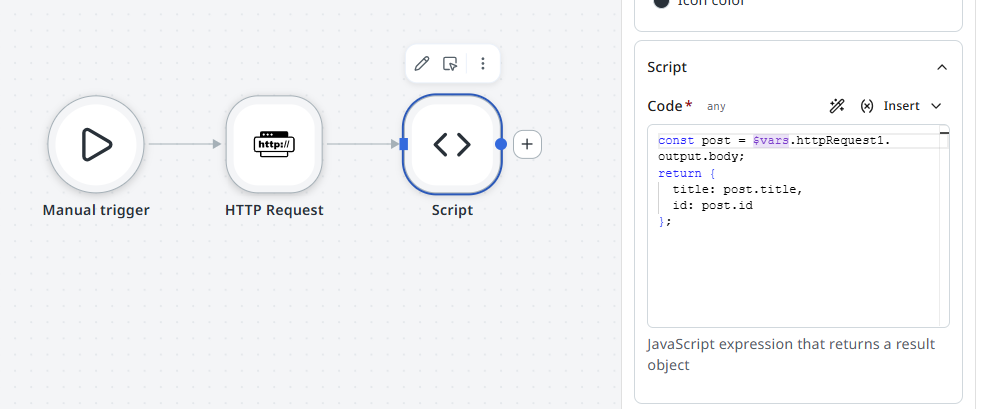Click the Manual trigger label

coord(96,210)
